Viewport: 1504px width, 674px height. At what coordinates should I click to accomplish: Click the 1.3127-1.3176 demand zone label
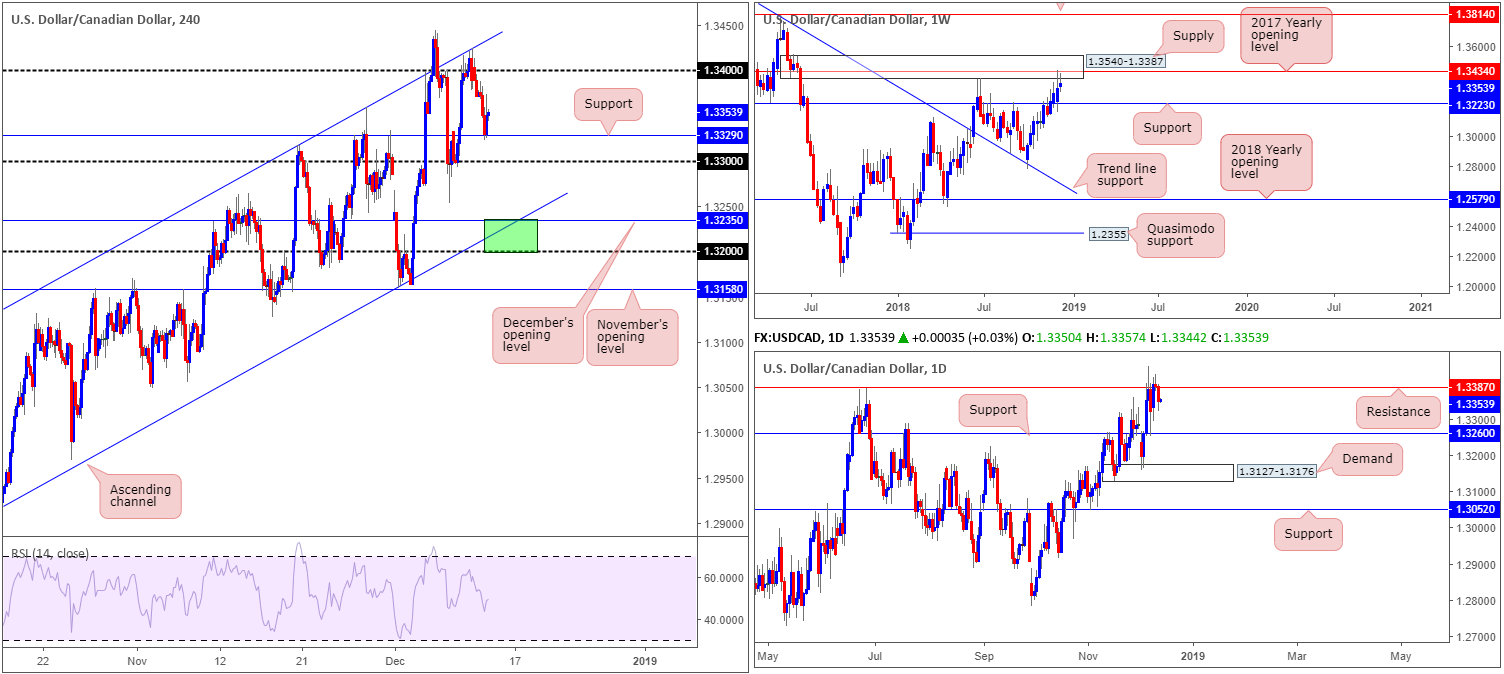[x=1276, y=471]
